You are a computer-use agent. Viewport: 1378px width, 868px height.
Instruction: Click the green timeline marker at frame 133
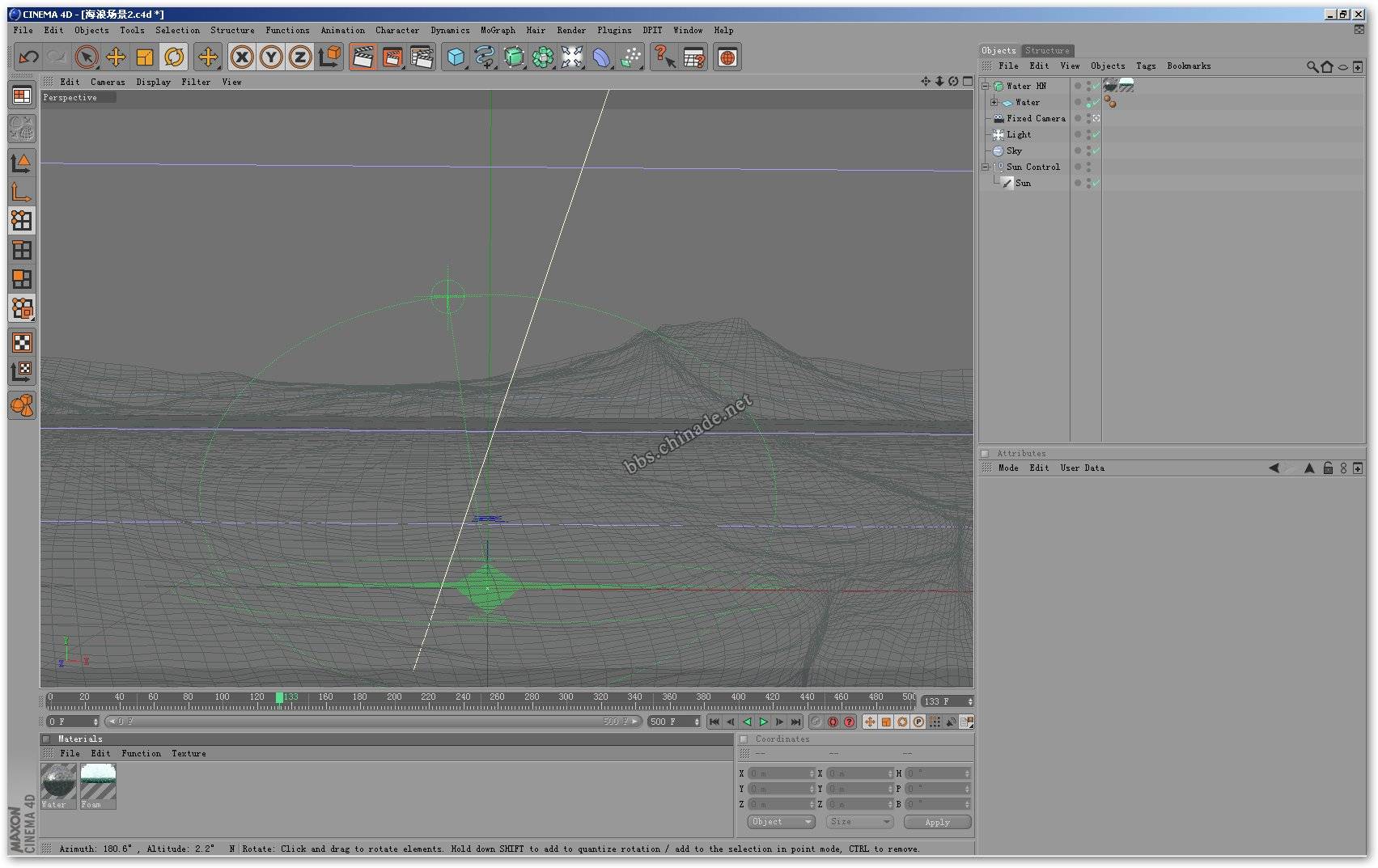click(280, 697)
